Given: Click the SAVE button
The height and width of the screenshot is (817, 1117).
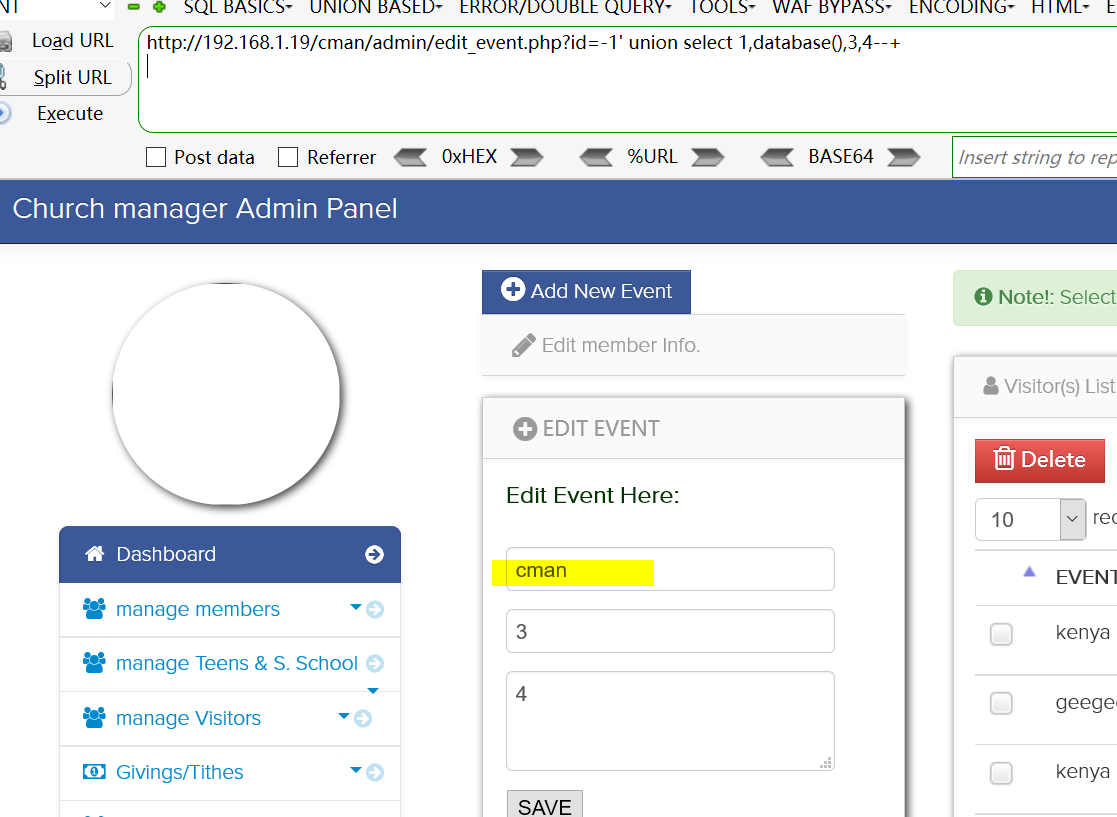Looking at the screenshot, I should [545, 805].
